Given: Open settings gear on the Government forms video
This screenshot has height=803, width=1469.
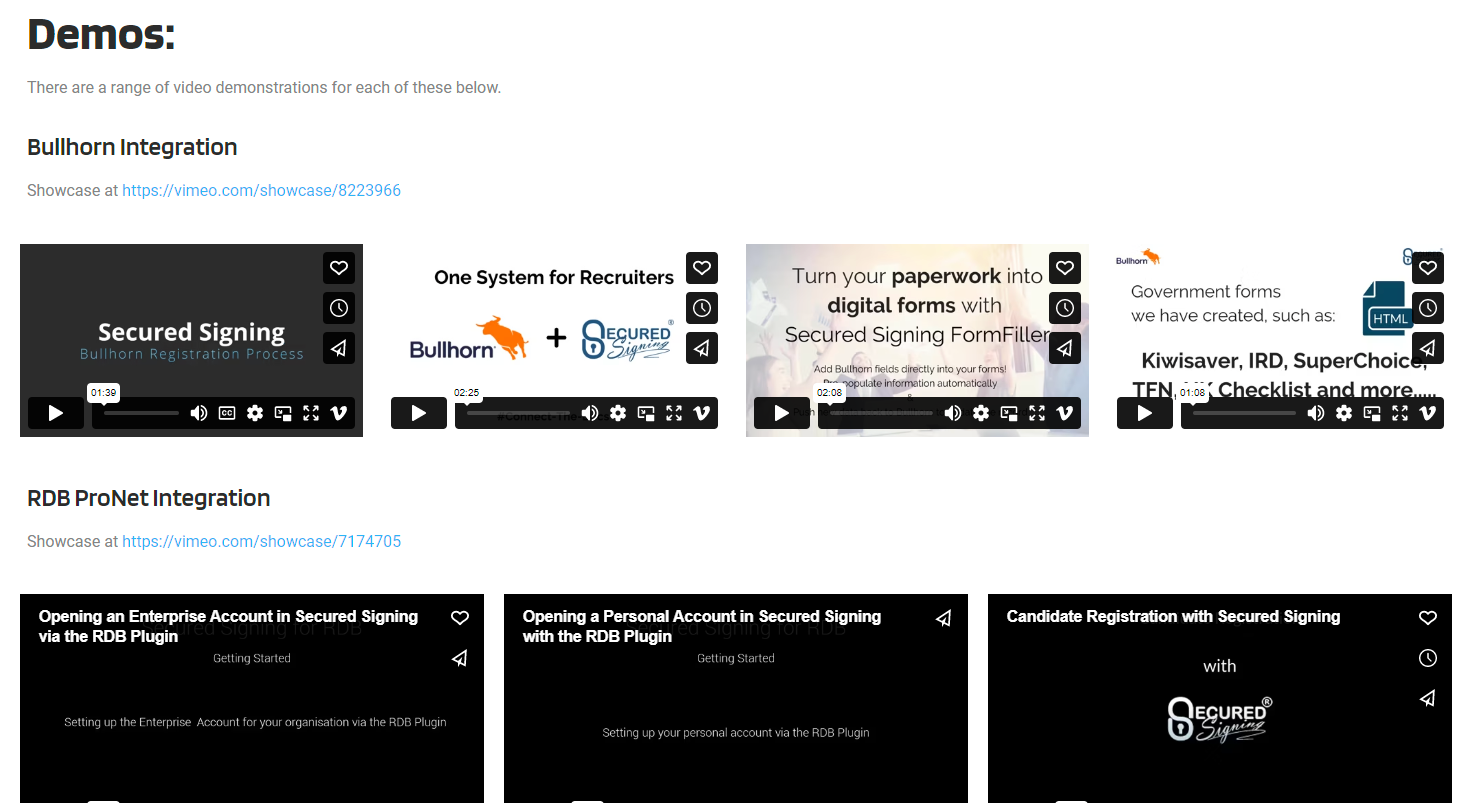Looking at the screenshot, I should click(1344, 413).
